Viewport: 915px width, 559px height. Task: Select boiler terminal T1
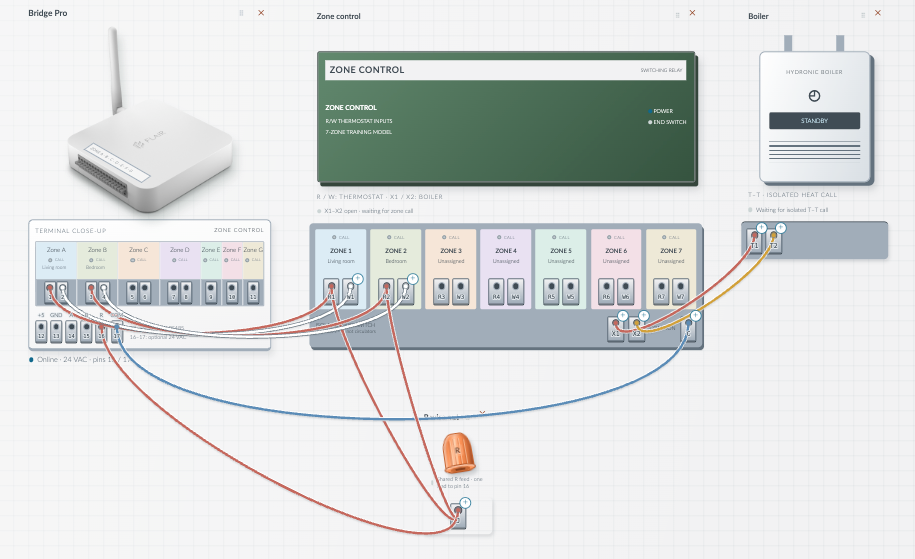[755, 241]
